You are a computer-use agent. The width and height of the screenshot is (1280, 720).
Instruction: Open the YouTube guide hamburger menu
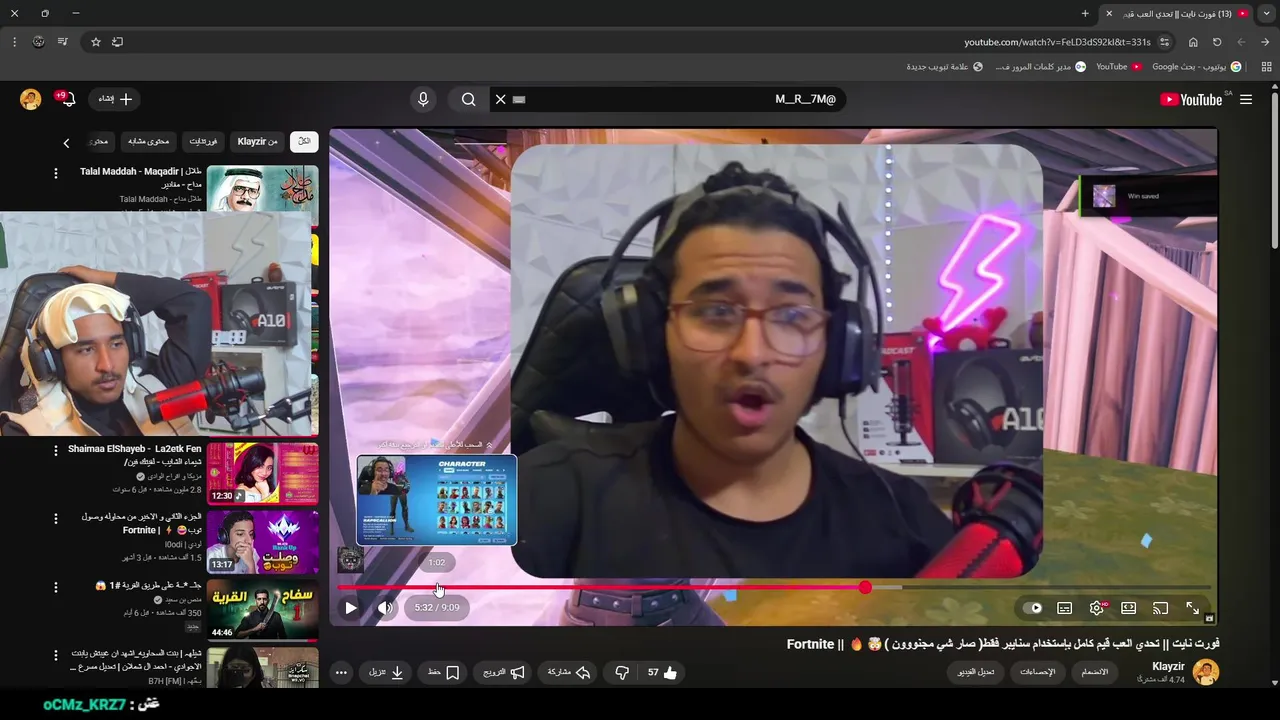click(x=1246, y=99)
